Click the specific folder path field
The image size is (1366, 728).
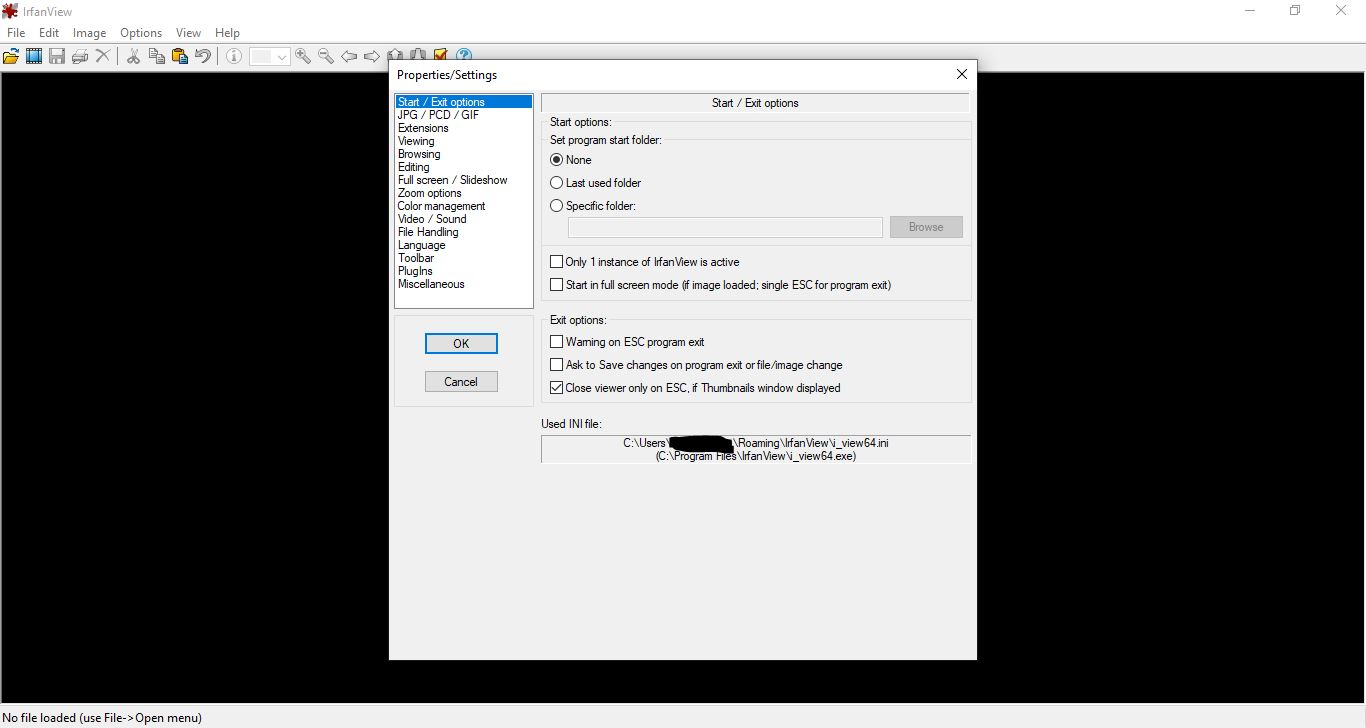(x=725, y=227)
